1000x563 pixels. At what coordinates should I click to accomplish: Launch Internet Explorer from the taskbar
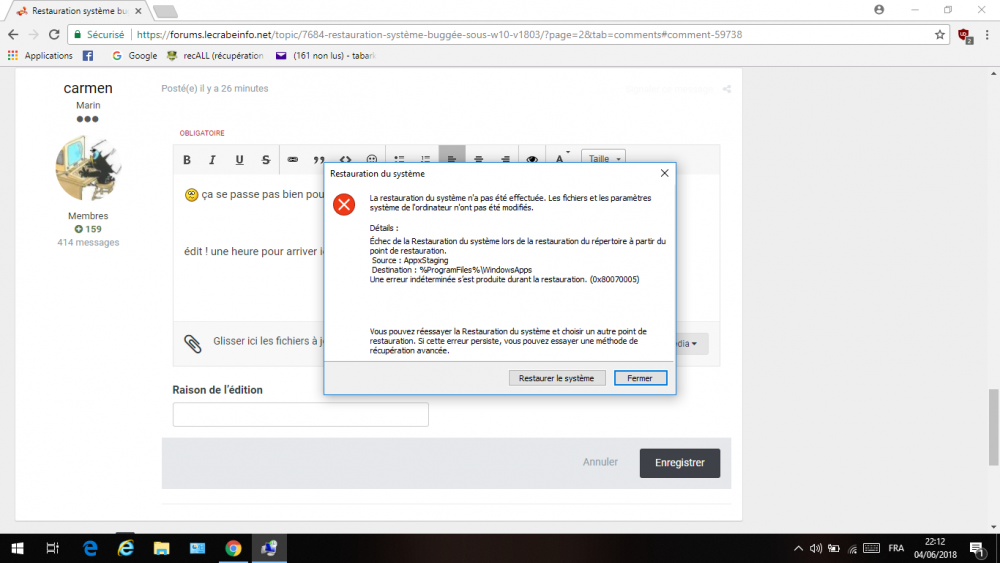[126, 548]
